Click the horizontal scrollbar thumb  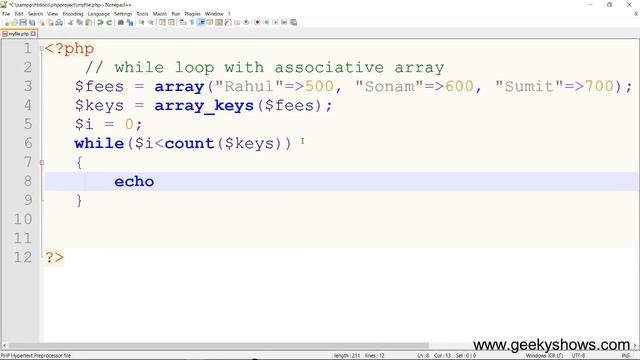pyautogui.click(x=218, y=345)
